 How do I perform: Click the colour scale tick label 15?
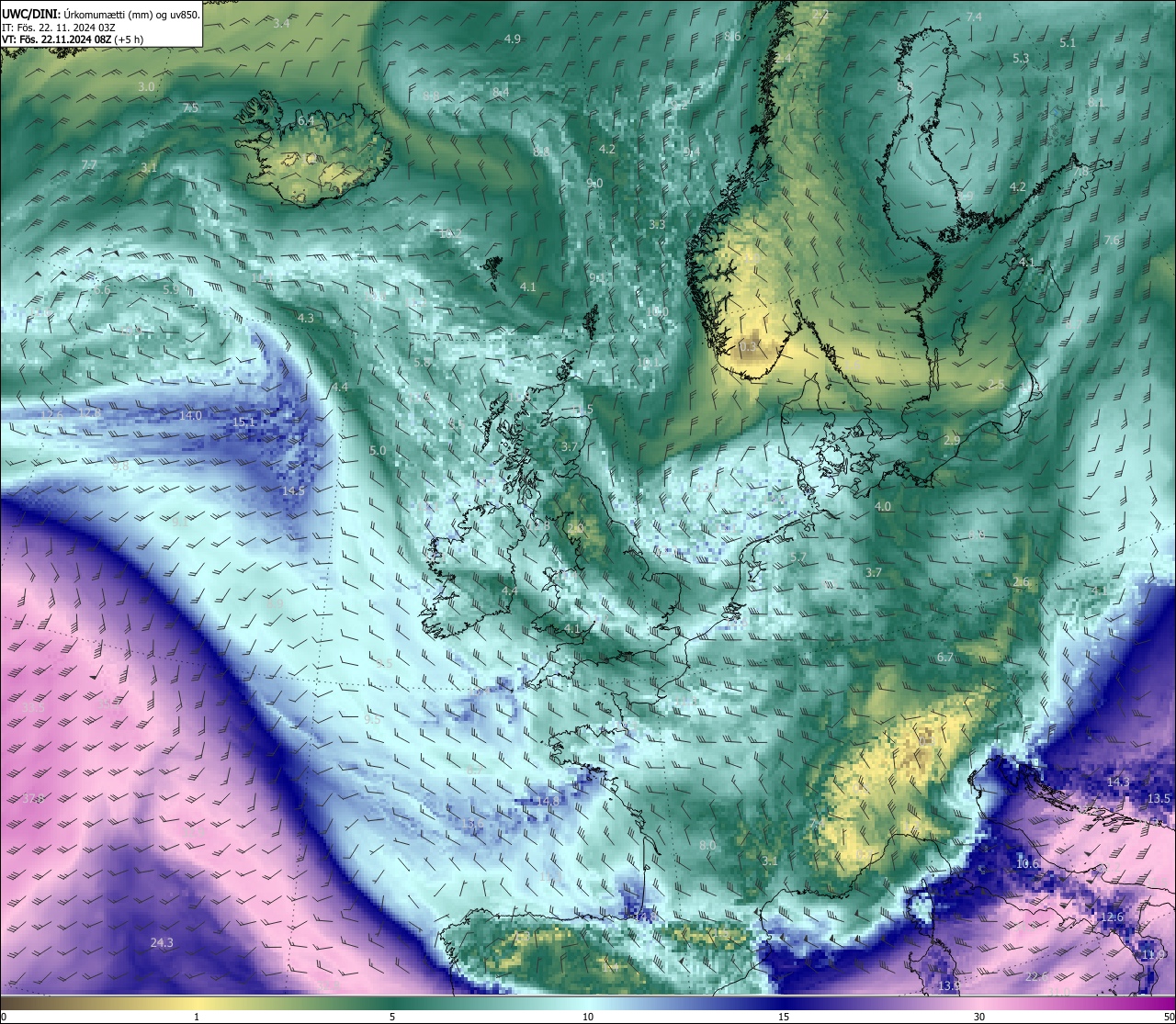784,1017
